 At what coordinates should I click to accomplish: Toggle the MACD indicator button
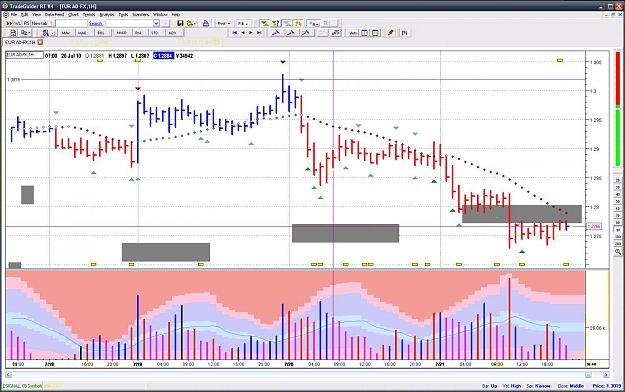[x=122, y=33]
